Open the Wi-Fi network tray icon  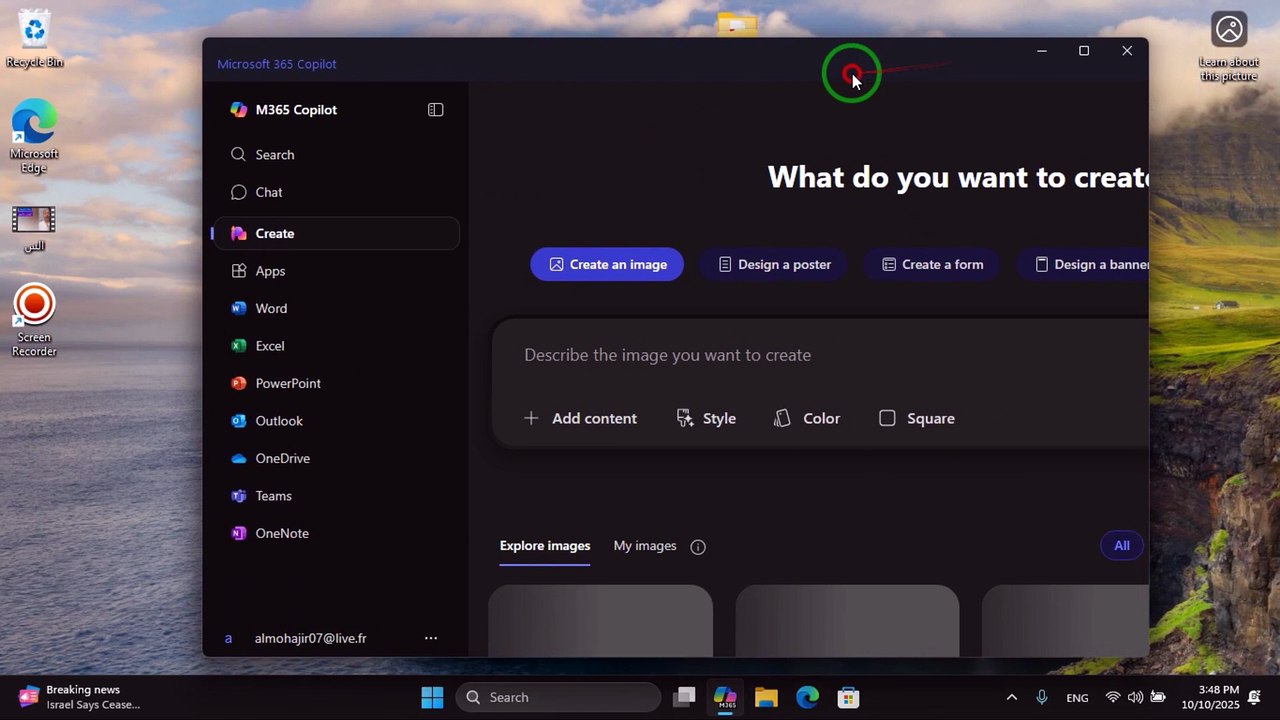(1113, 697)
